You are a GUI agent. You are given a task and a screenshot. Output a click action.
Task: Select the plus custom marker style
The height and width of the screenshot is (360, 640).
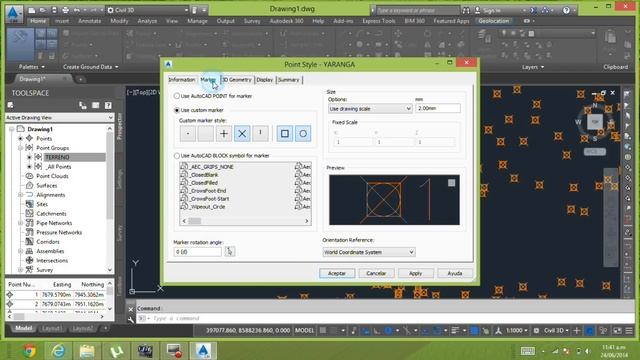224,133
